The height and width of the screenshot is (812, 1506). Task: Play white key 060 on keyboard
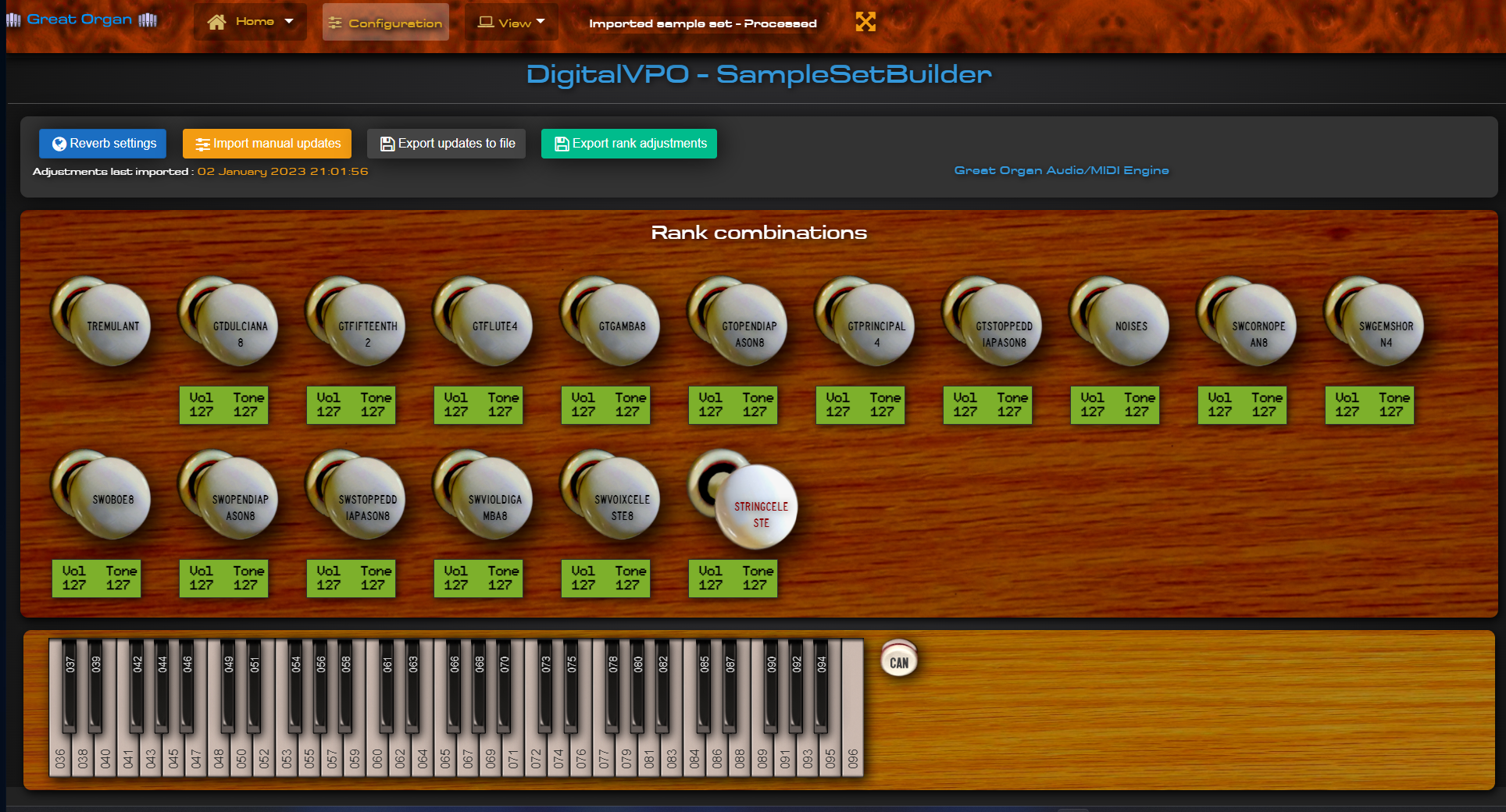coord(377,756)
